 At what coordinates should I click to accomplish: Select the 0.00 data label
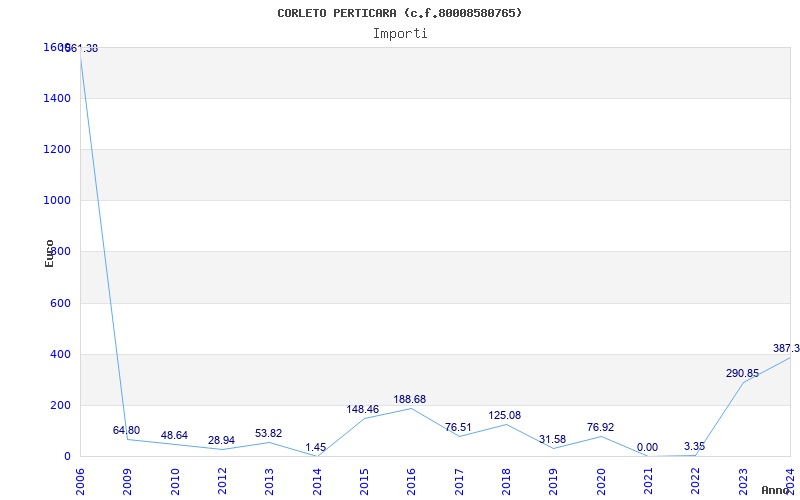point(647,447)
